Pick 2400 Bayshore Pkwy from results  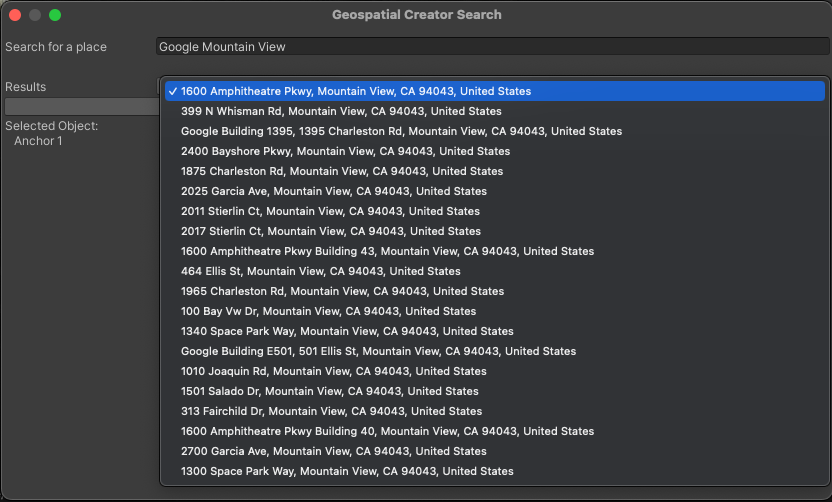tap(345, 151)
